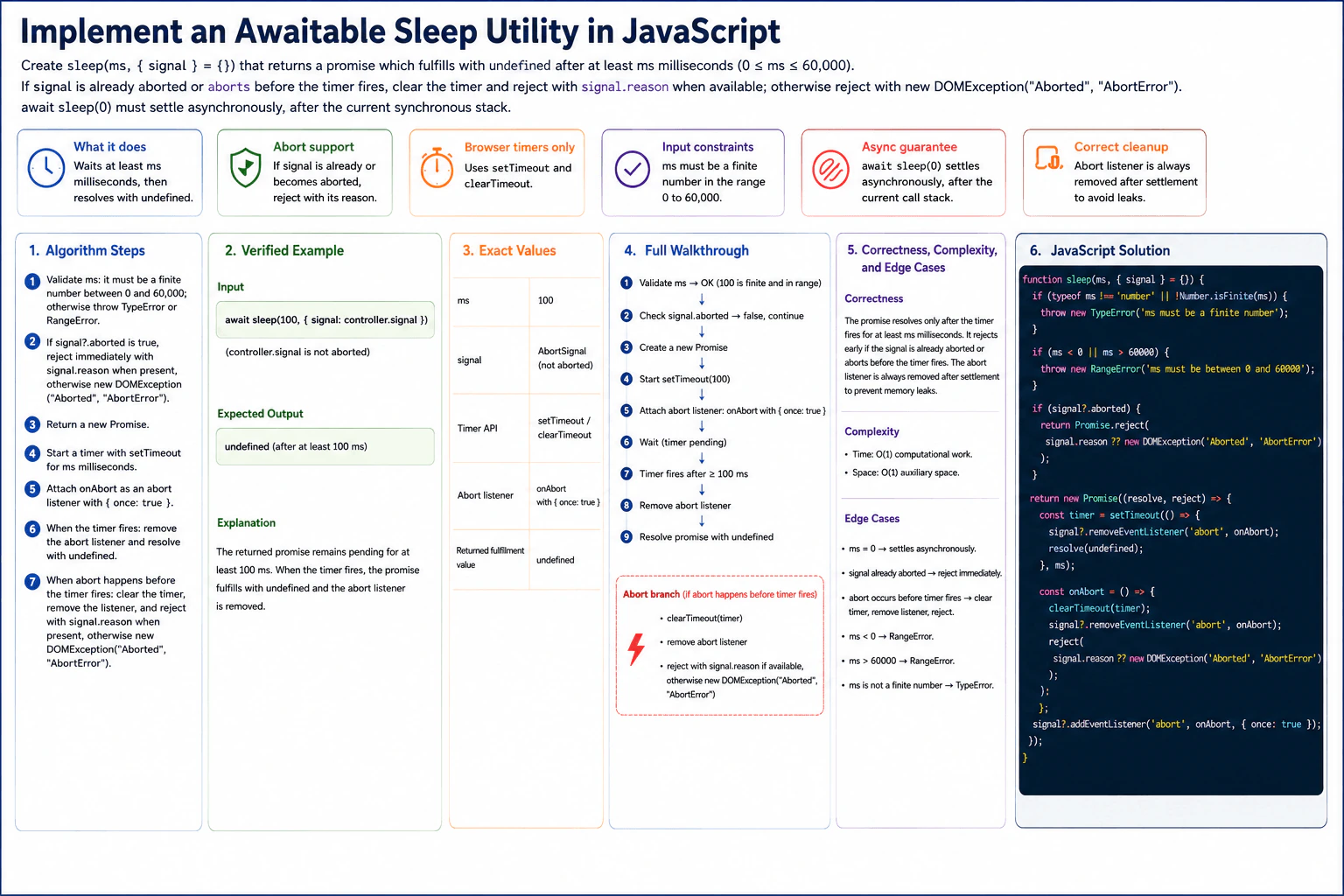Click the expected output box 'undefined (after at least 100 ms)'
The width and height of the screenshot is (1344, 896).
325,446
